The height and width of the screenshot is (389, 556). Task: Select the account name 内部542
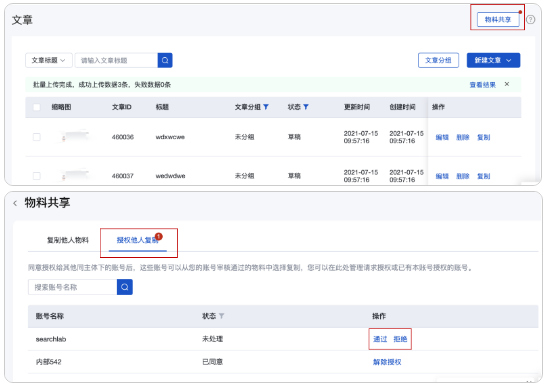pos(49,362)
